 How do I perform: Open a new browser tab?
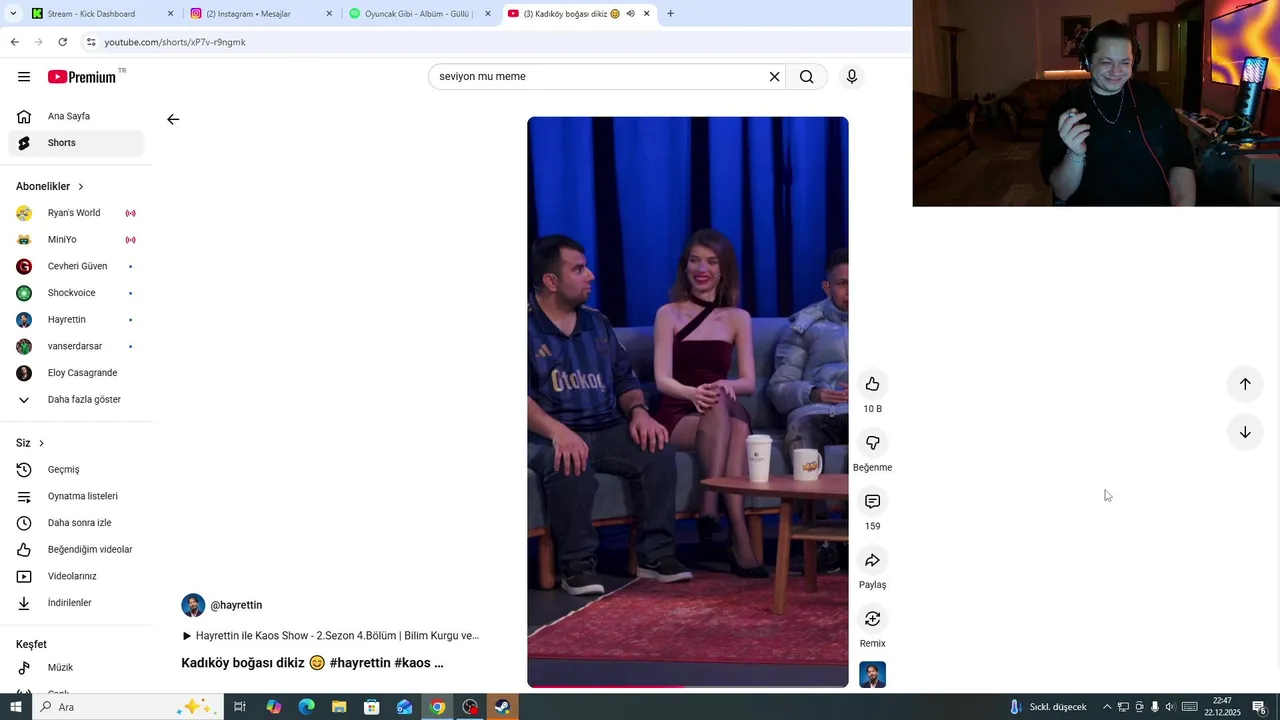tap(670, 14)
